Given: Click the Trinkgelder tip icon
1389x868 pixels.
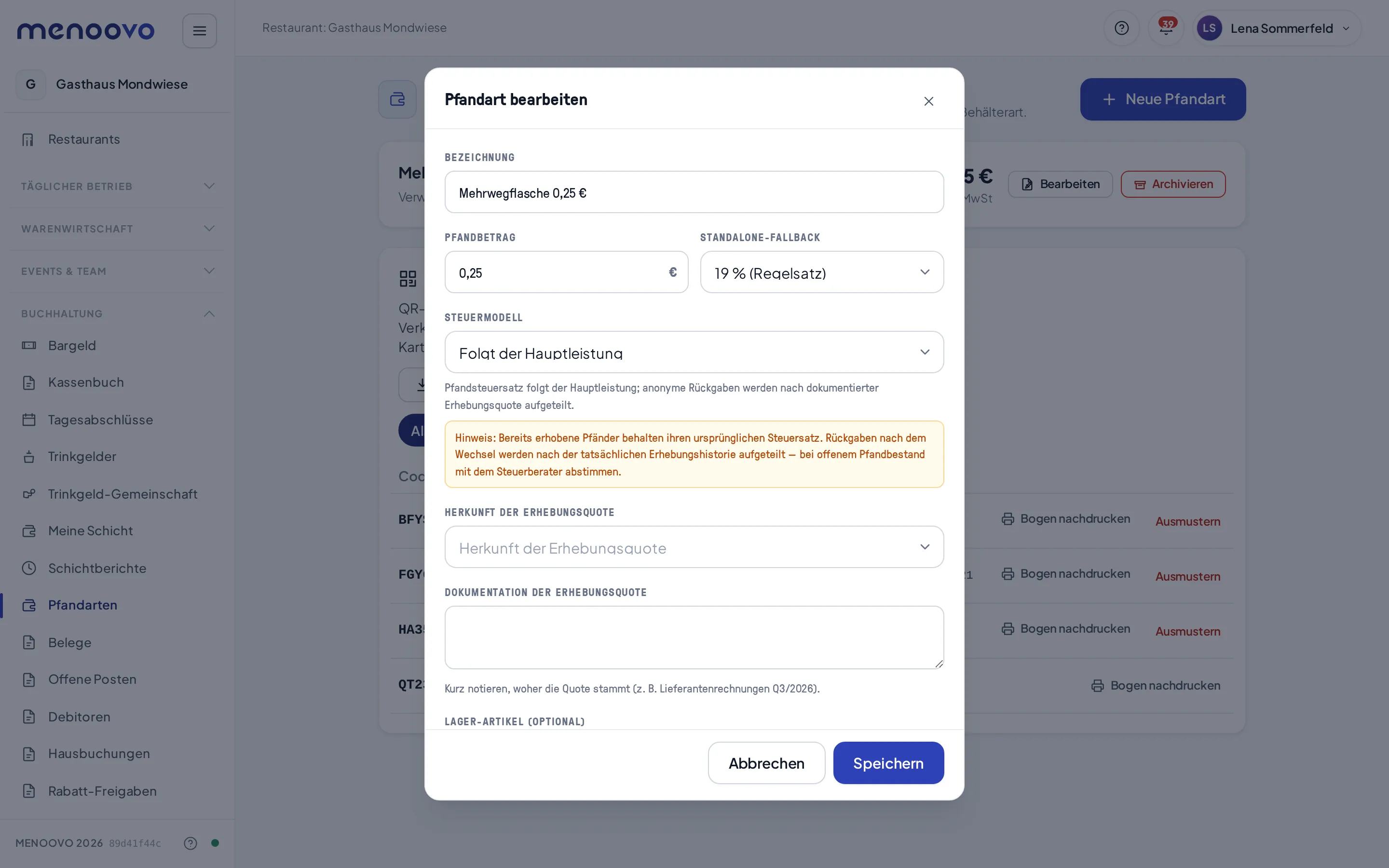Looking at the screenshot, I should click(29, 457).
